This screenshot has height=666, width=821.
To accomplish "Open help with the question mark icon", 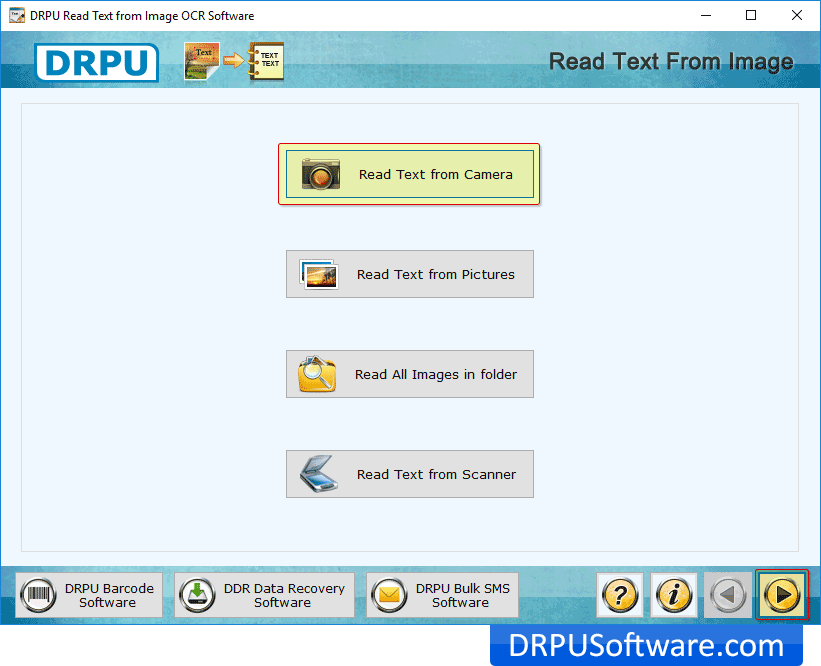I will point(621,596).
